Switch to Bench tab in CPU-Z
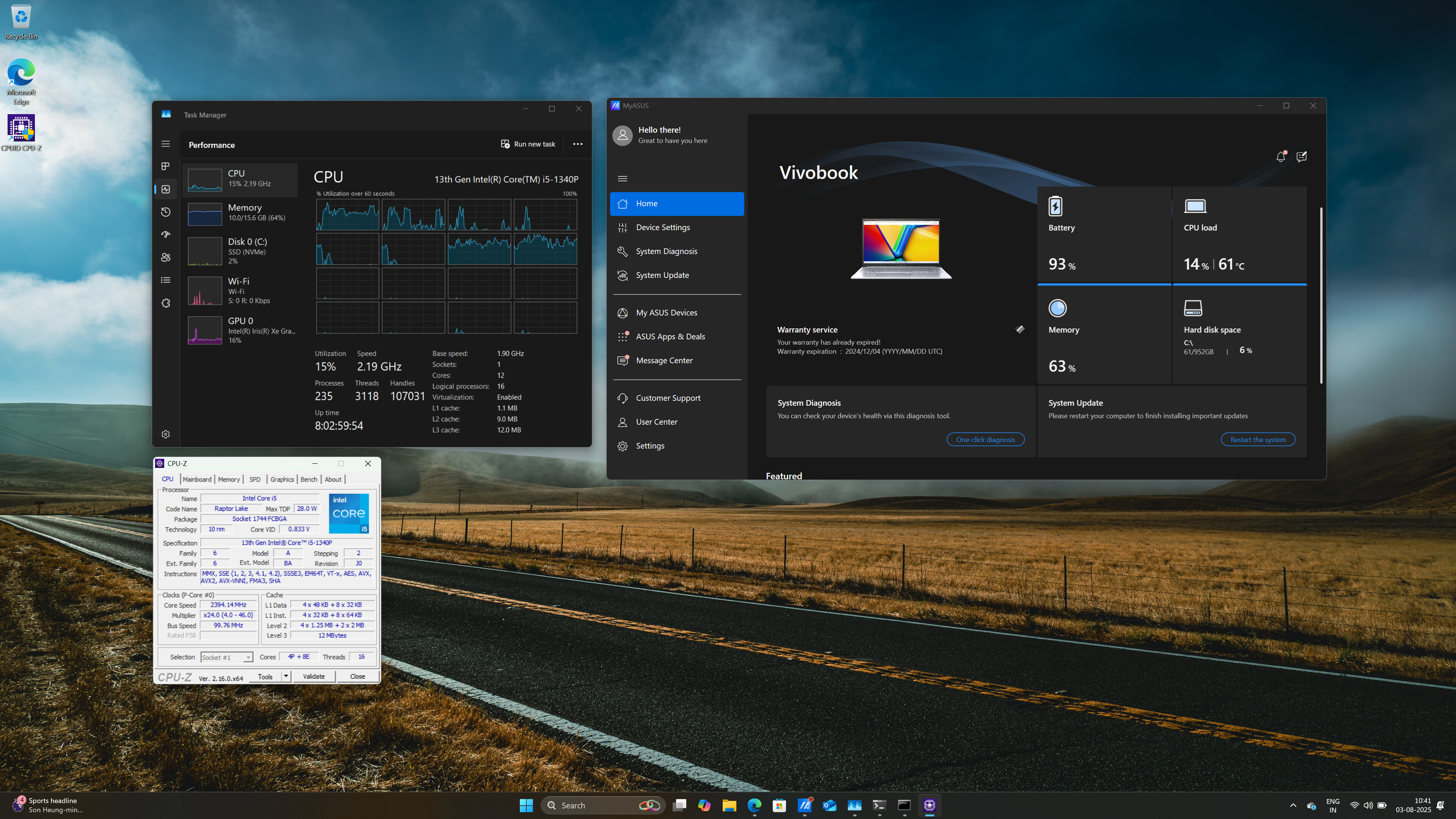This screenshot has height=819, width=1456. (x=309, y=479)
